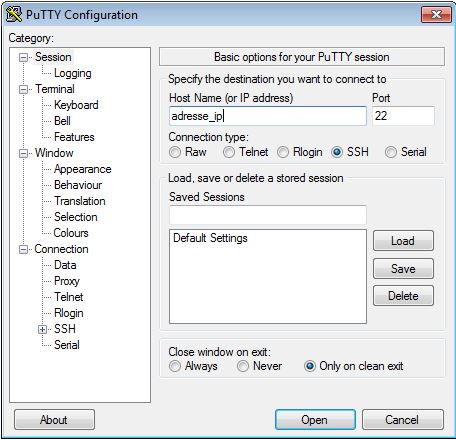Open the Data category
The image size is (456, 440).
(x=65, y=265)
